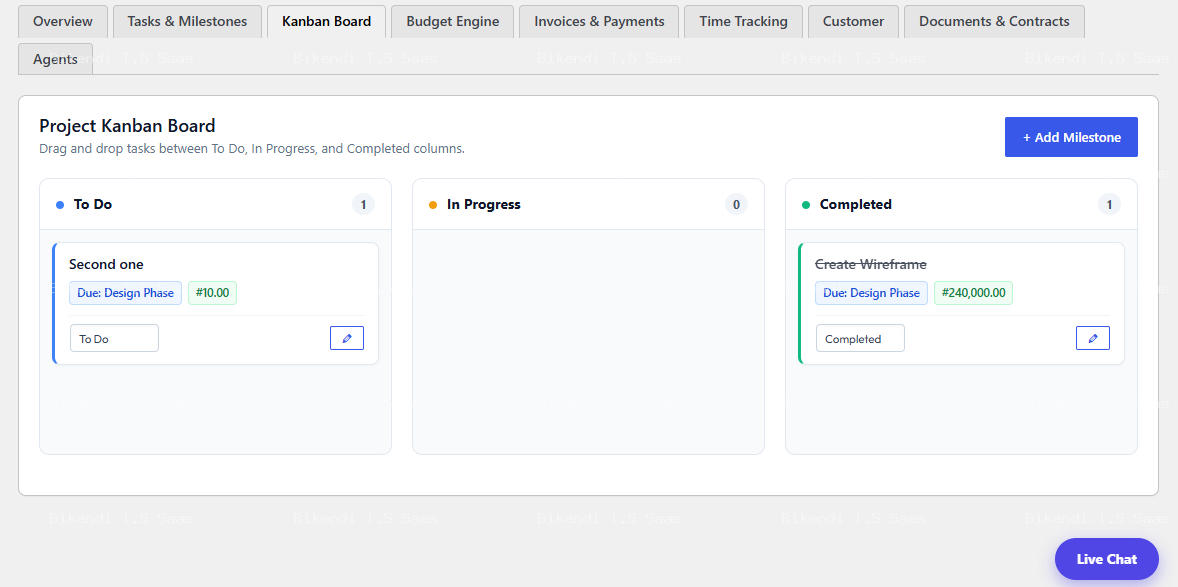Click the Due: Design Phase tag on Second one
This screenshot has height=587, width=1178.
pos(125,293)
